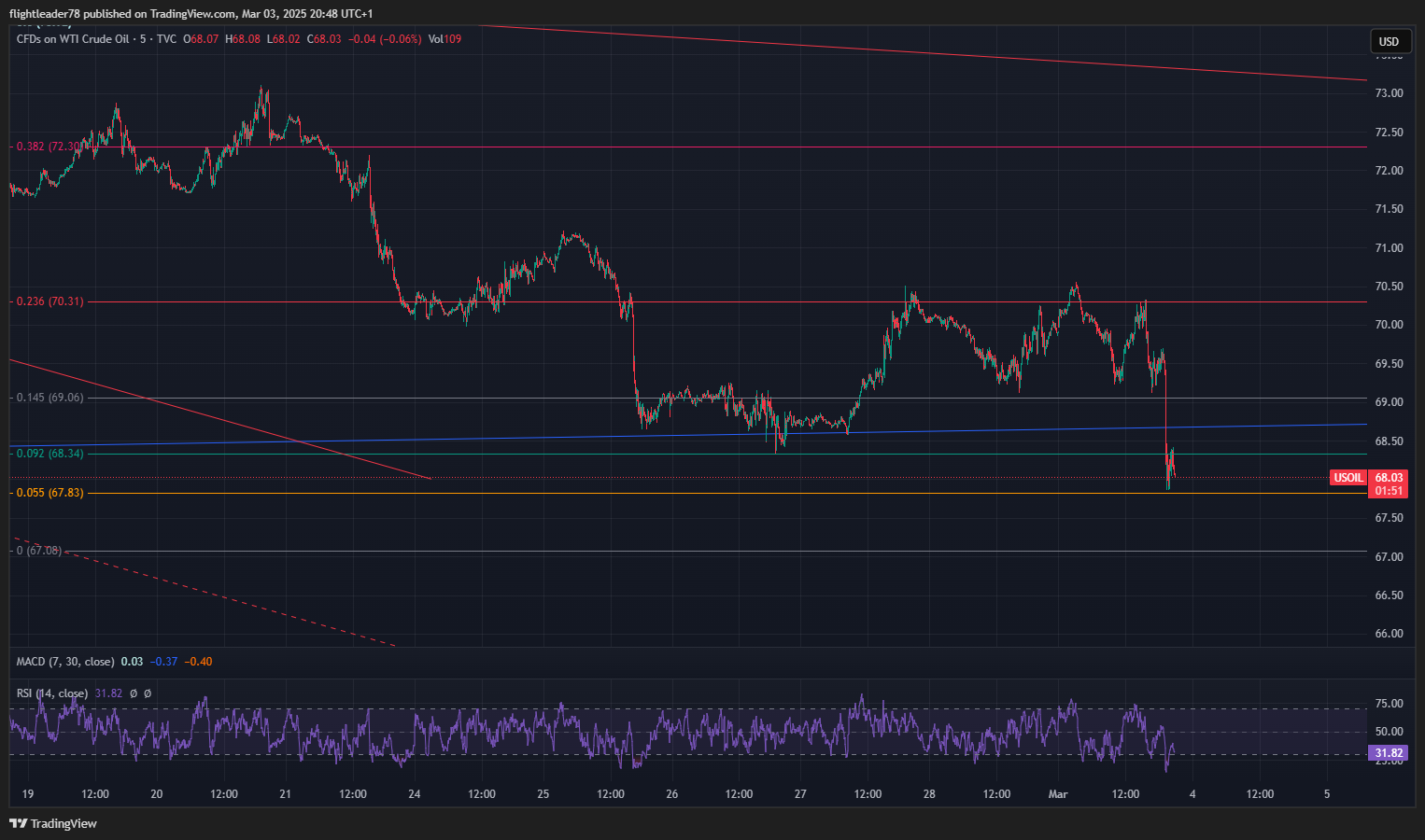Select the 0.236 (70.31) Fibonacci label
Viewport: 1425px width, 840px height.
(x=49, y=301)
